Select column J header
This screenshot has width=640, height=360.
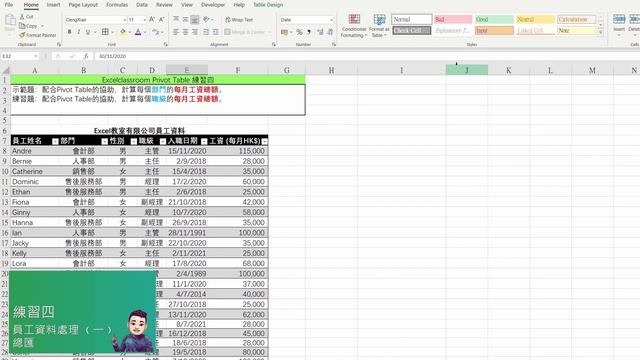click(467, 70)
